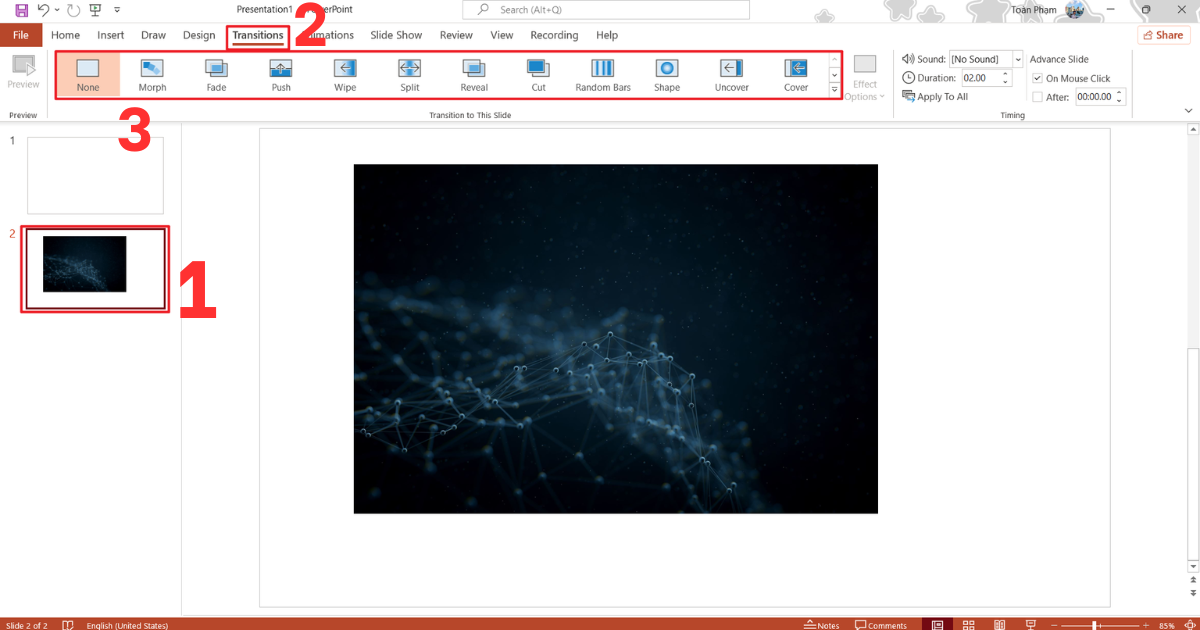Select slide 1 thumbnail

tap(95, 175)
